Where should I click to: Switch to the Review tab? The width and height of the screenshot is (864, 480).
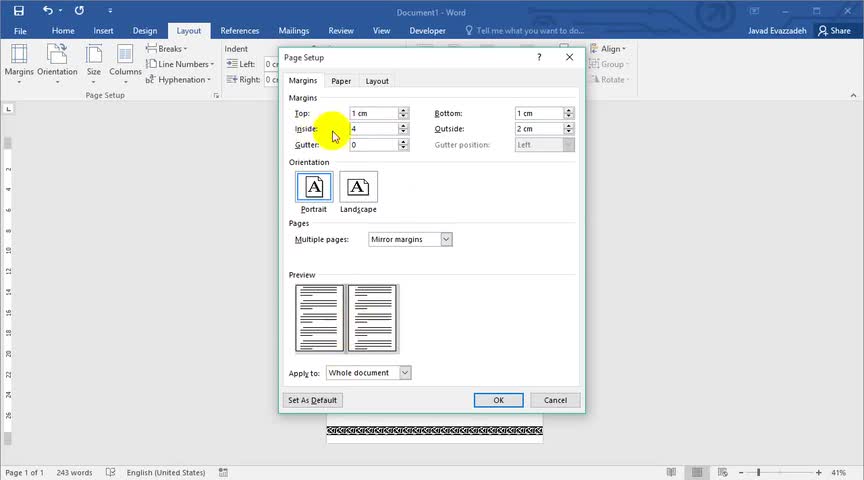pyautogui.click(x=341, y=31)
